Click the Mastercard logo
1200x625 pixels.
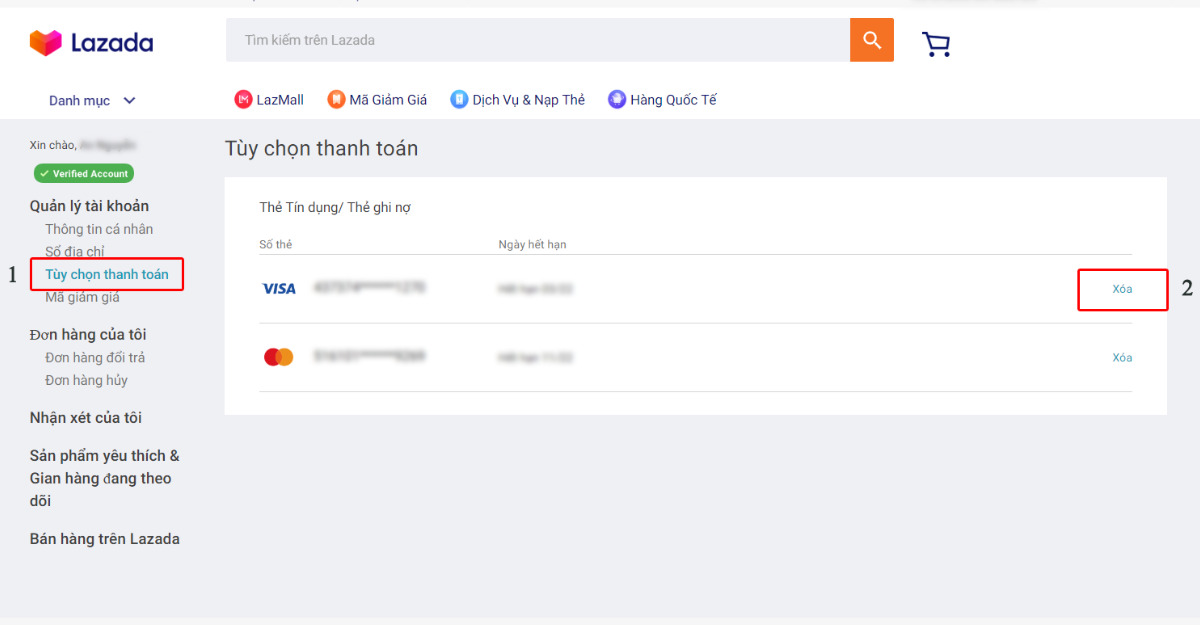click(x=277, y=356)
